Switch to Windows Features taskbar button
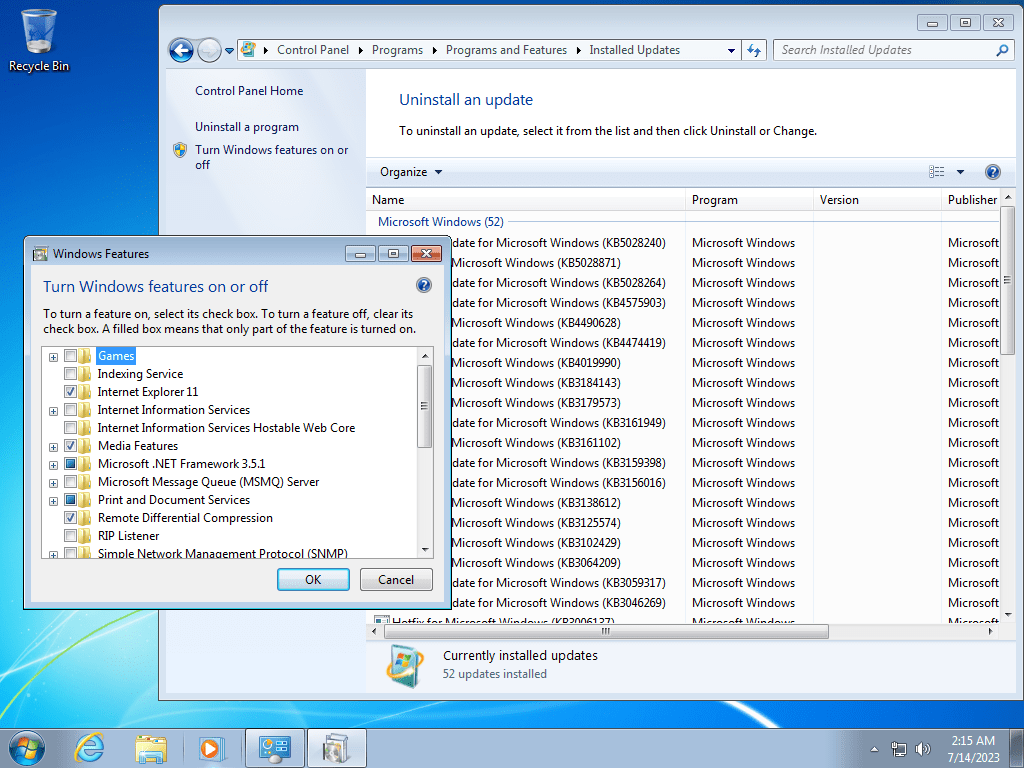The image size is (1024, 768). pyautogui.click(x=336, y=748)
